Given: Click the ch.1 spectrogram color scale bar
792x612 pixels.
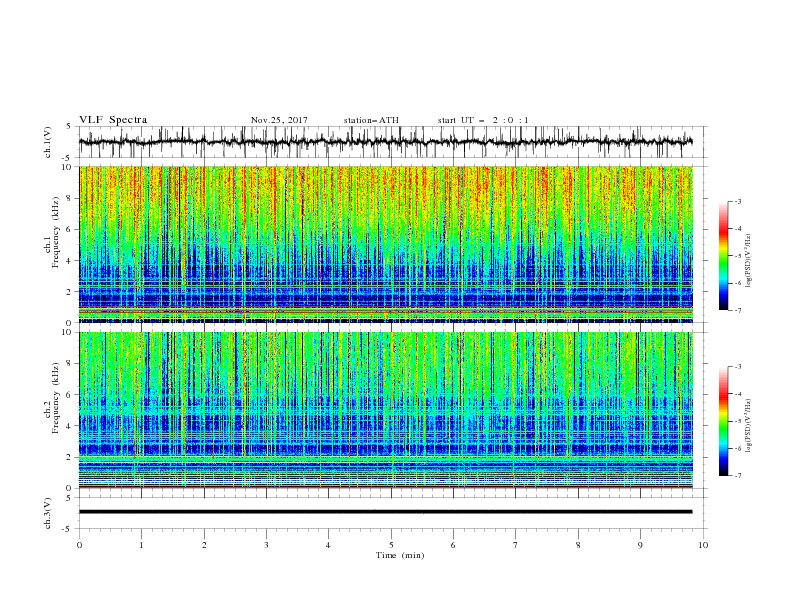Looking at the screenshot, I should click(723, 255).
